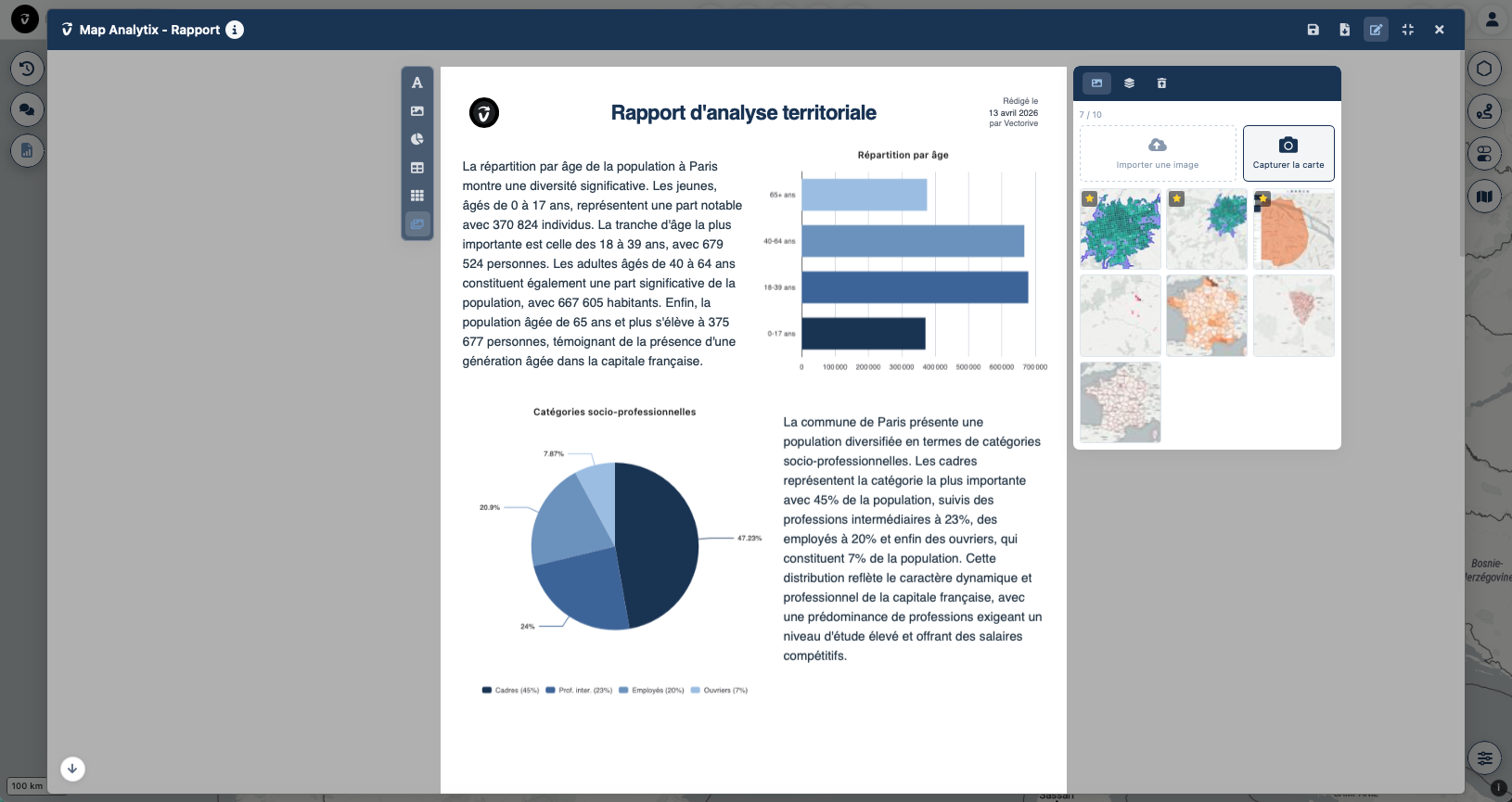Toggle Employés (20%) legend entry

(651, 690)
